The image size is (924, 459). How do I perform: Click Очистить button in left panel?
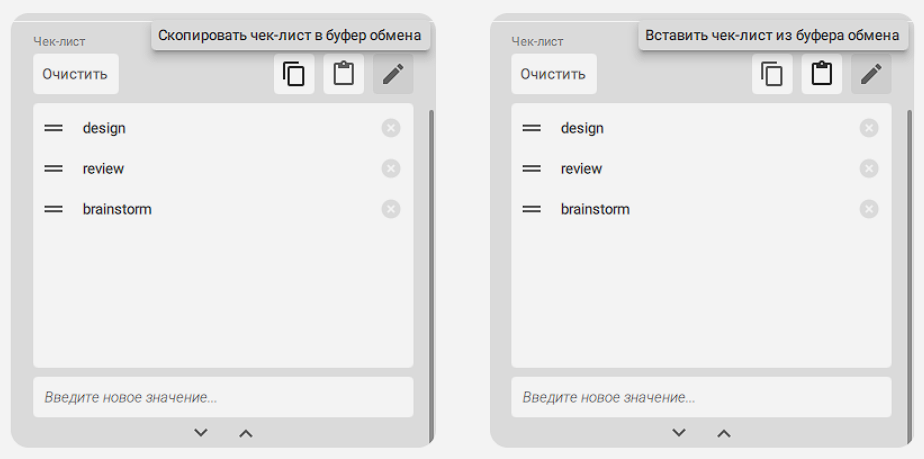tap(75, 74)
